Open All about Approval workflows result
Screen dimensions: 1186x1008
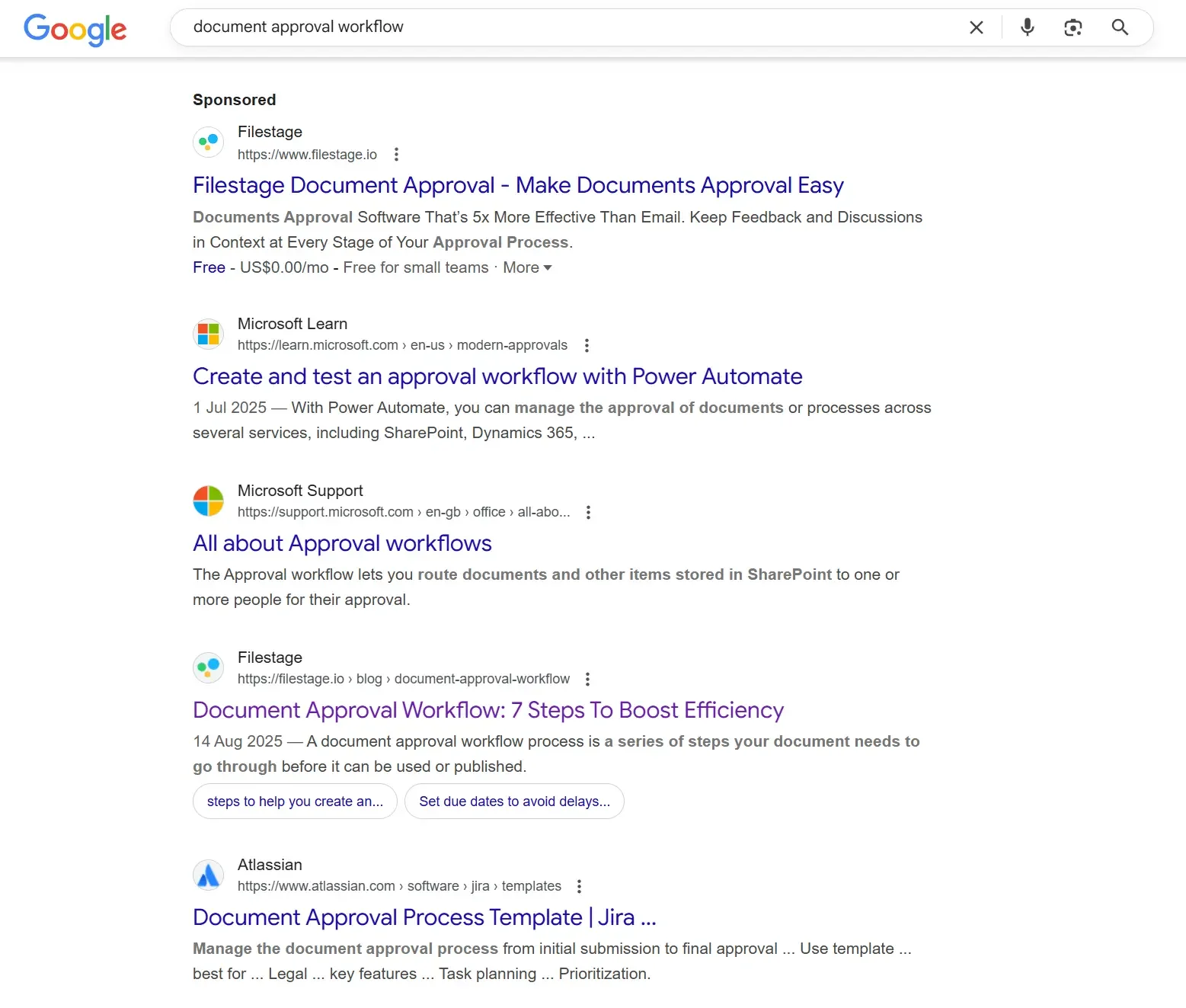(x=342, y=543)
